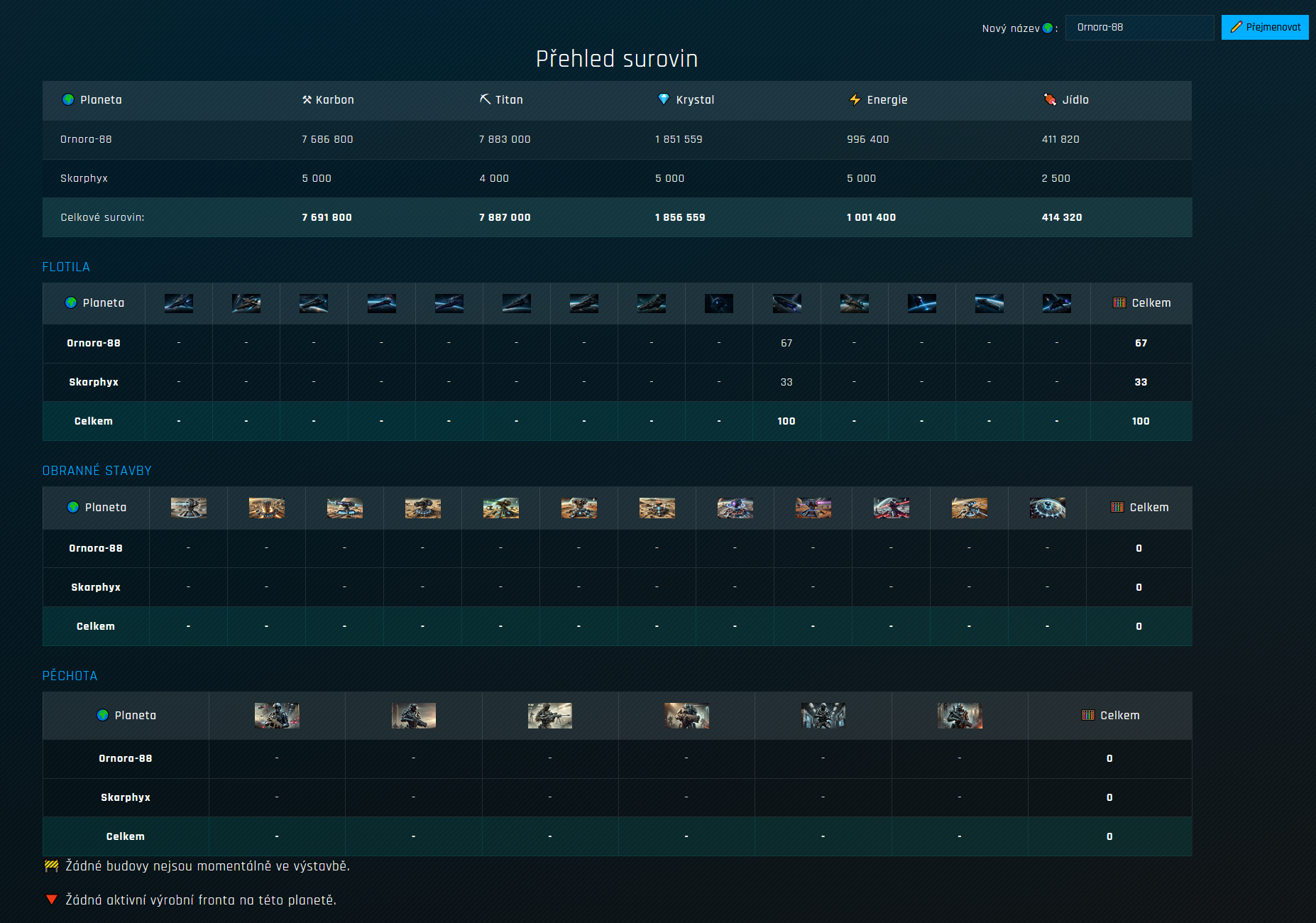
Task: Select the first ship thumbnail in Flotila table
Action: pyautogui.click(x=179, y=303)
